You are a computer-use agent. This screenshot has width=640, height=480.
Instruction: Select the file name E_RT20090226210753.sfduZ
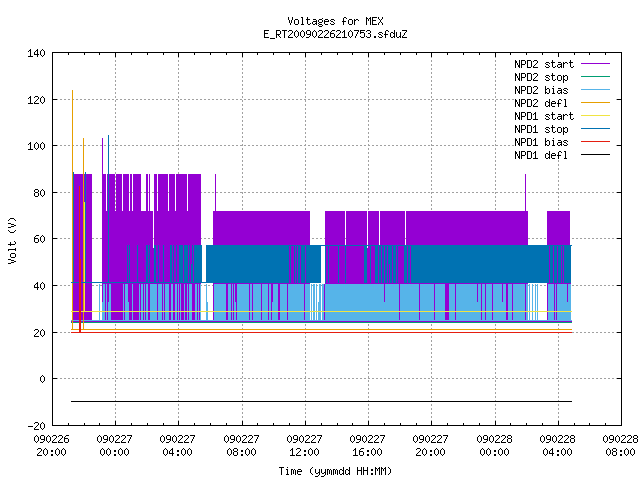pyautogui.click(x=335, y=34)
